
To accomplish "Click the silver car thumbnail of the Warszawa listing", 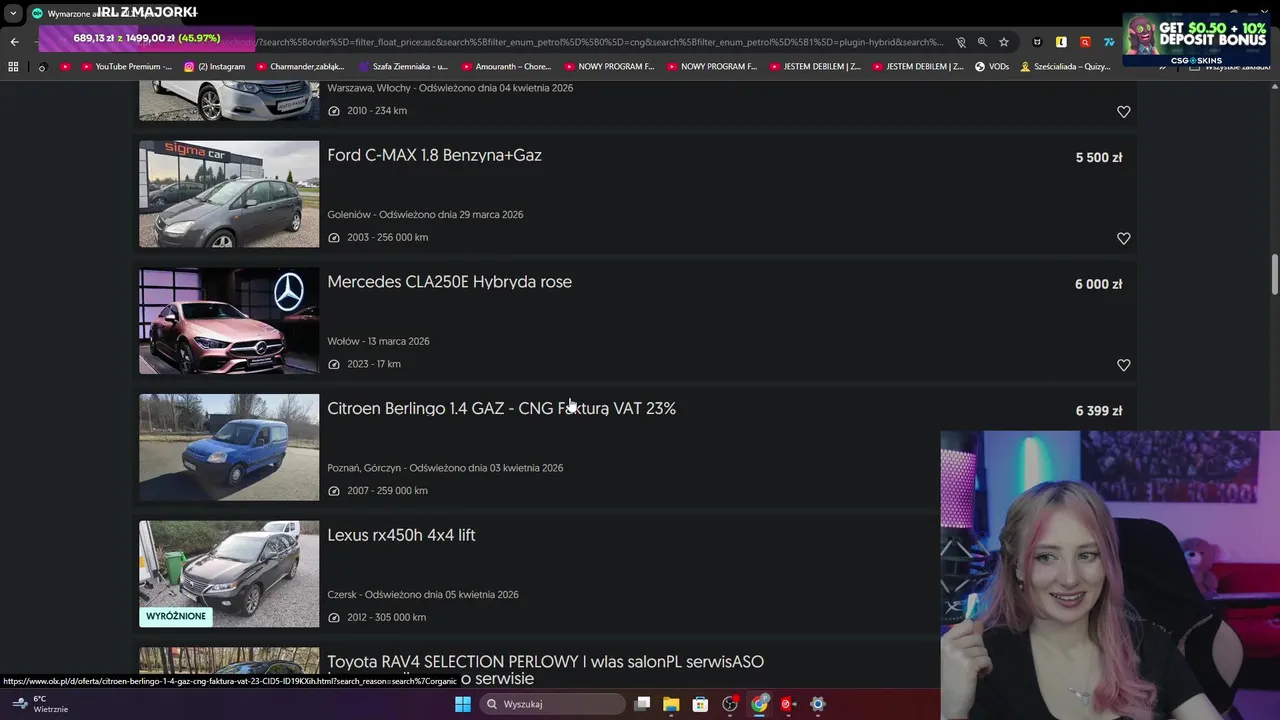I will [x=229, y=103].
